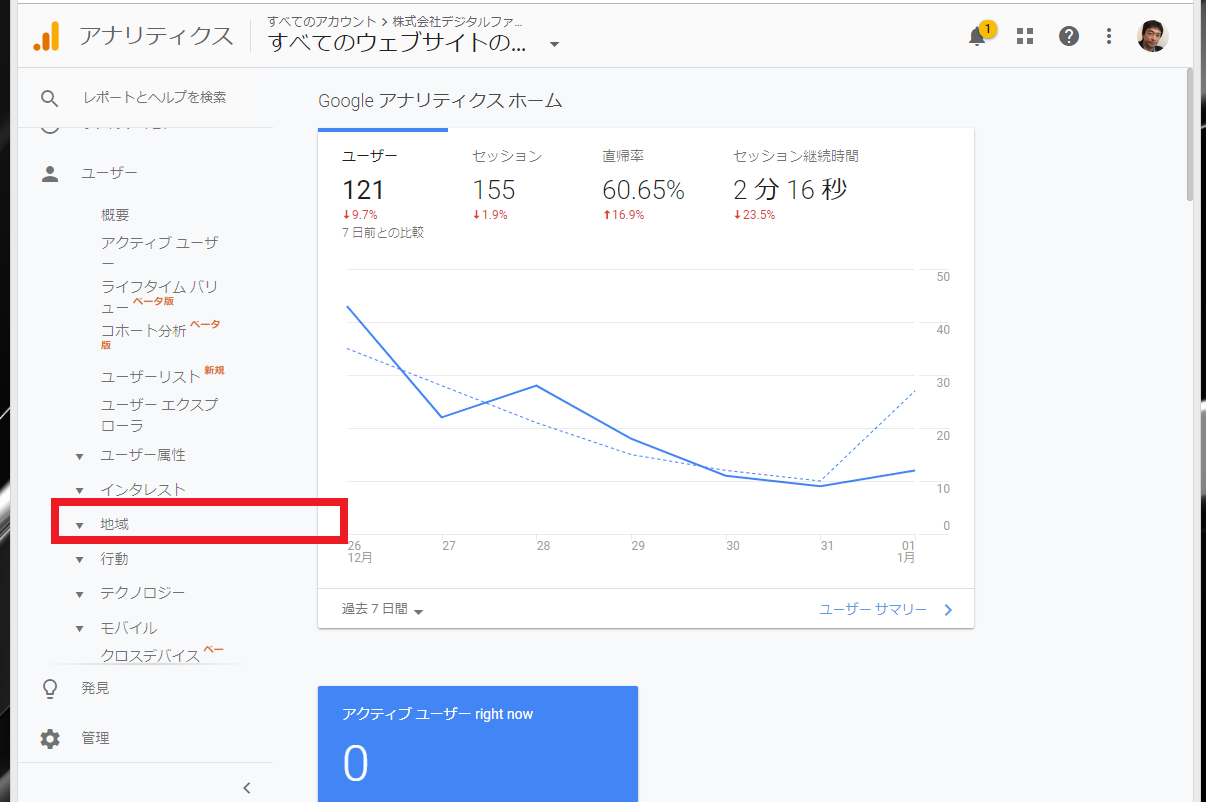Select the 直帰率 metric tab
The width and height of the screenshot is (1206, 802).
point(643,186)
